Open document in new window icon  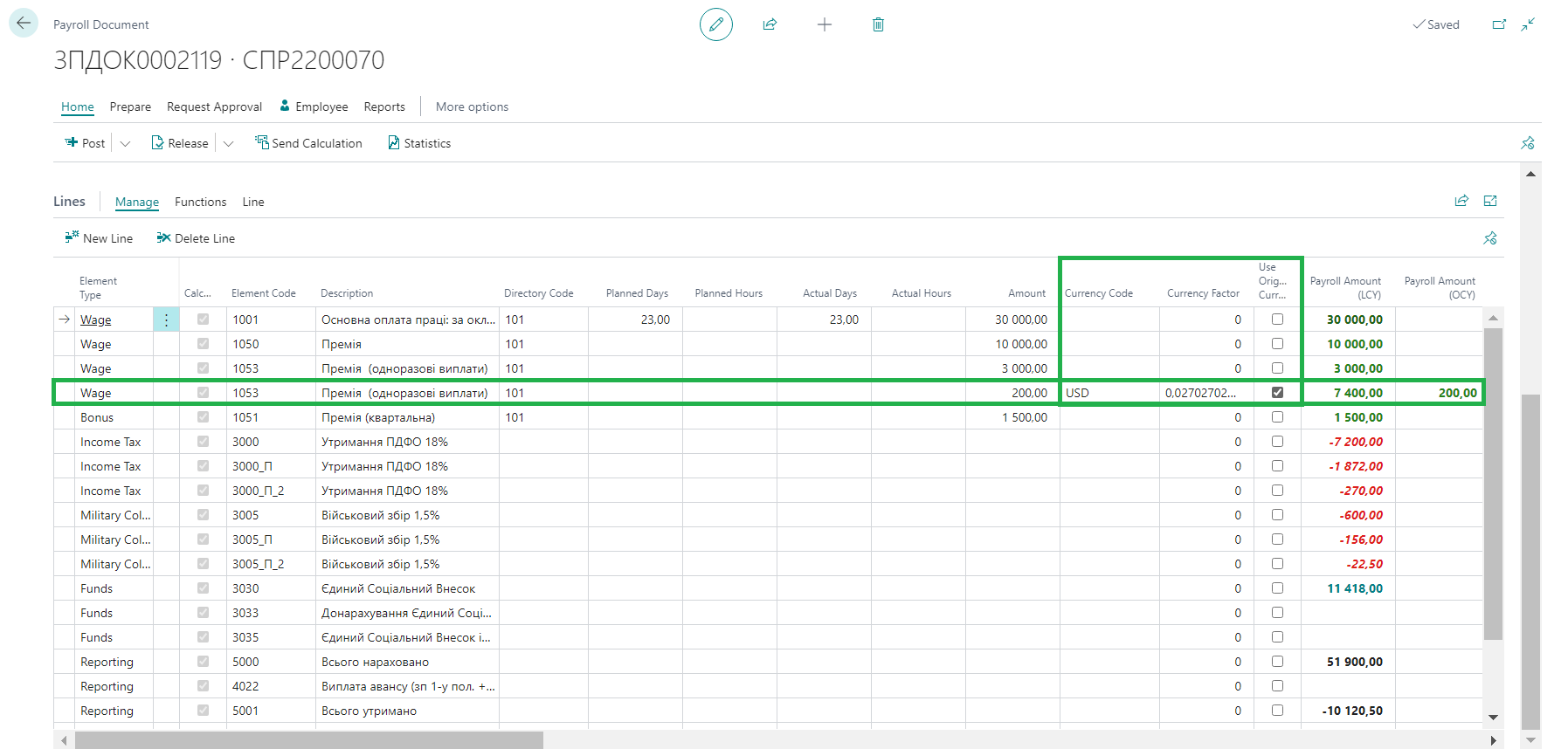[x=1499, y=24]
